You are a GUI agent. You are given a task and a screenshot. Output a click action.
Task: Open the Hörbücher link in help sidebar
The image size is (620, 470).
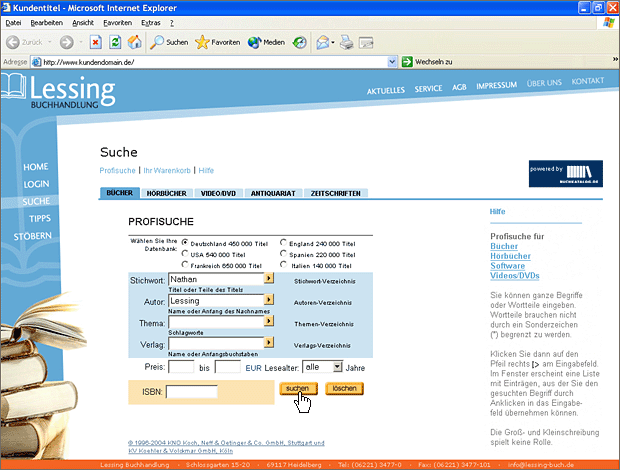point(510,256)
